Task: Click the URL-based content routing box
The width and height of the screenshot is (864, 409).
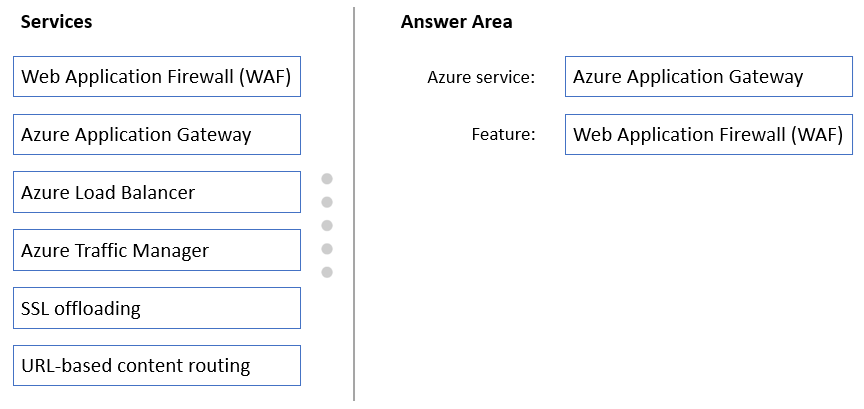Action: click(x=157, y=365)
